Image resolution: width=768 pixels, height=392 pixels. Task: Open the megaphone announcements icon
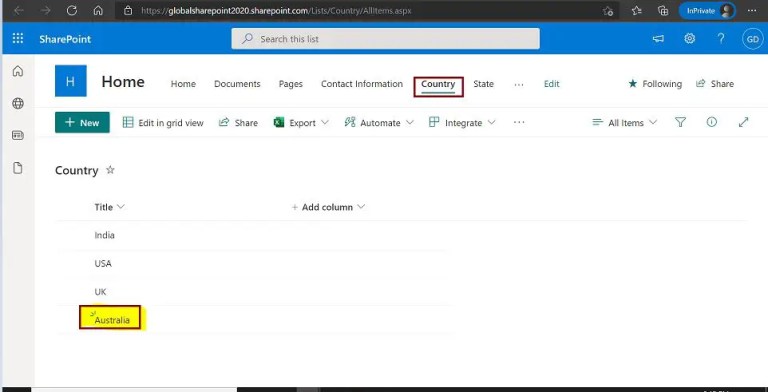pos(658,39)
